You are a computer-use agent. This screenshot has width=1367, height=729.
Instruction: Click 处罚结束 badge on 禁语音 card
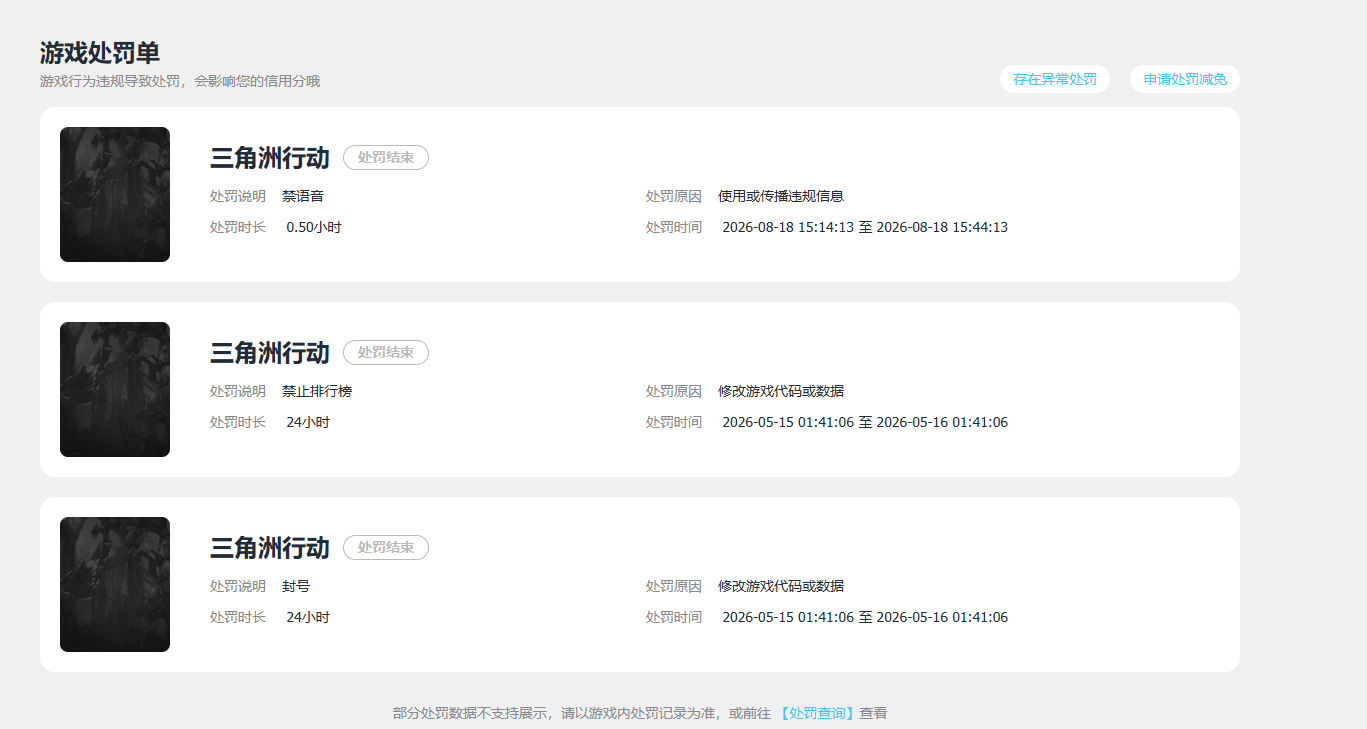[x=386, y=157]
